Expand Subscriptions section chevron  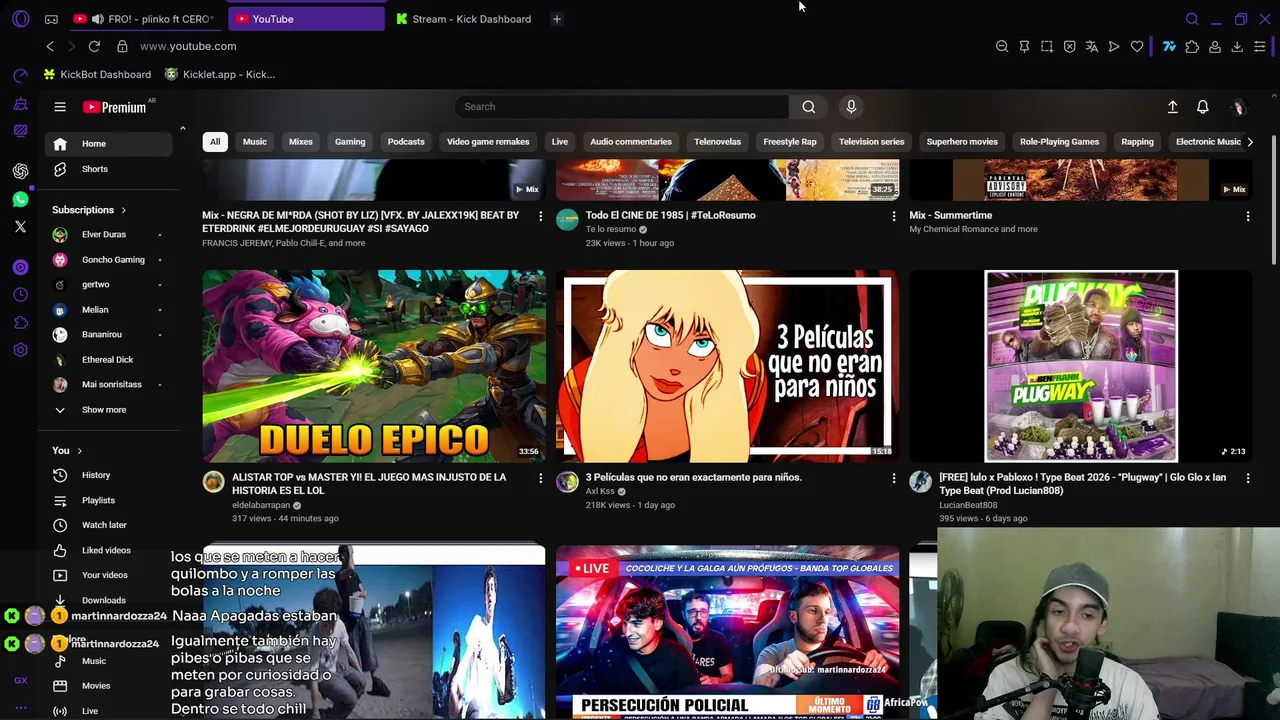pyautogui.click(x=123, y=210)
